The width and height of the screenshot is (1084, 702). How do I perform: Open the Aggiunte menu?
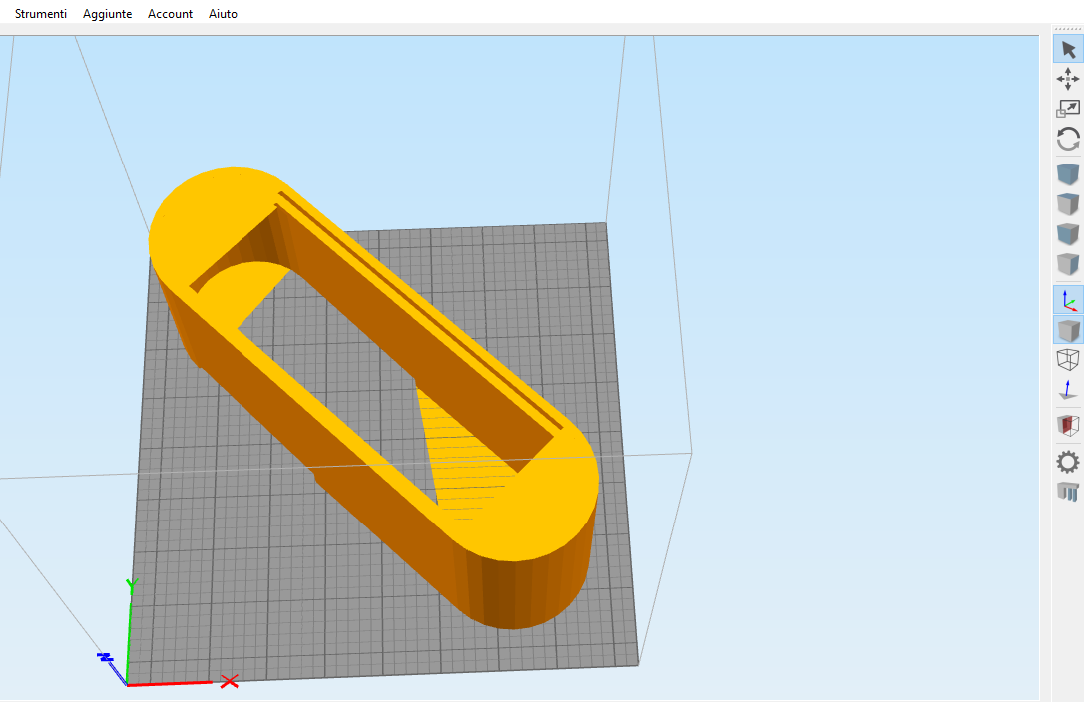(x=107, y=14)
